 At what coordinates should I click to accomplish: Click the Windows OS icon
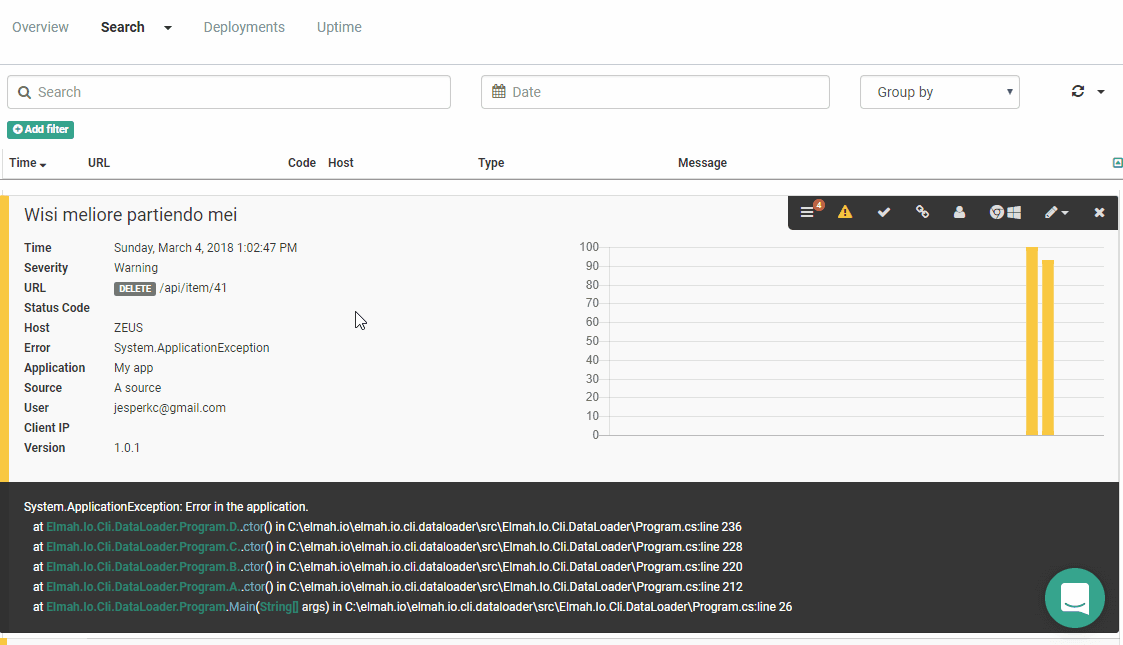(1015, 213)
